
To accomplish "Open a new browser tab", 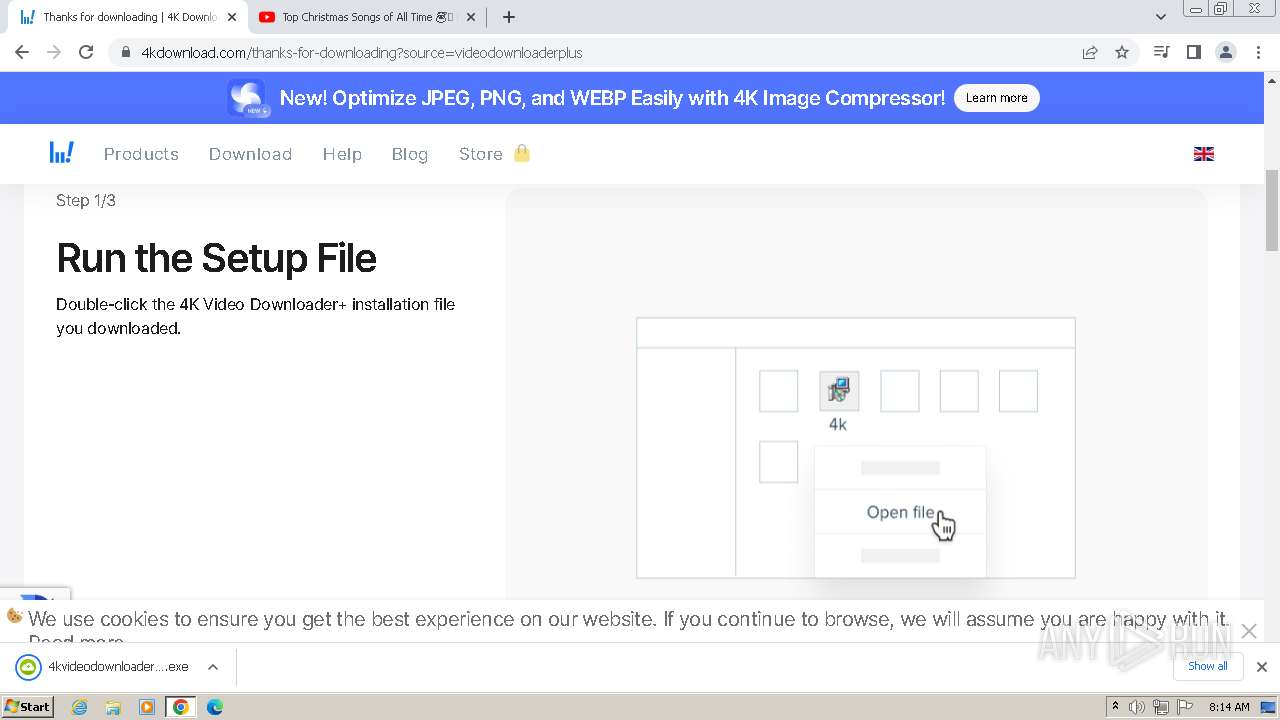I will pos(508,17).
